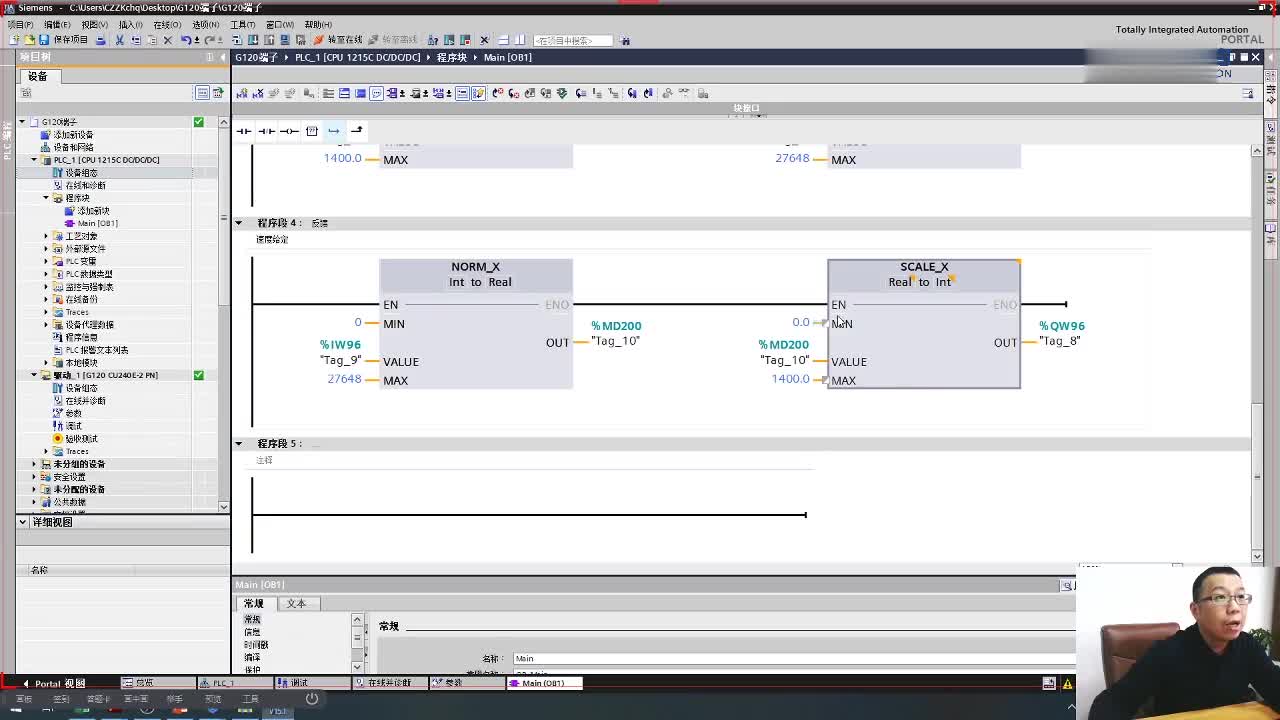The image size is (1280, 720).
Task: Click the open branch icon in LAD bar
Action: pos(334,131)
